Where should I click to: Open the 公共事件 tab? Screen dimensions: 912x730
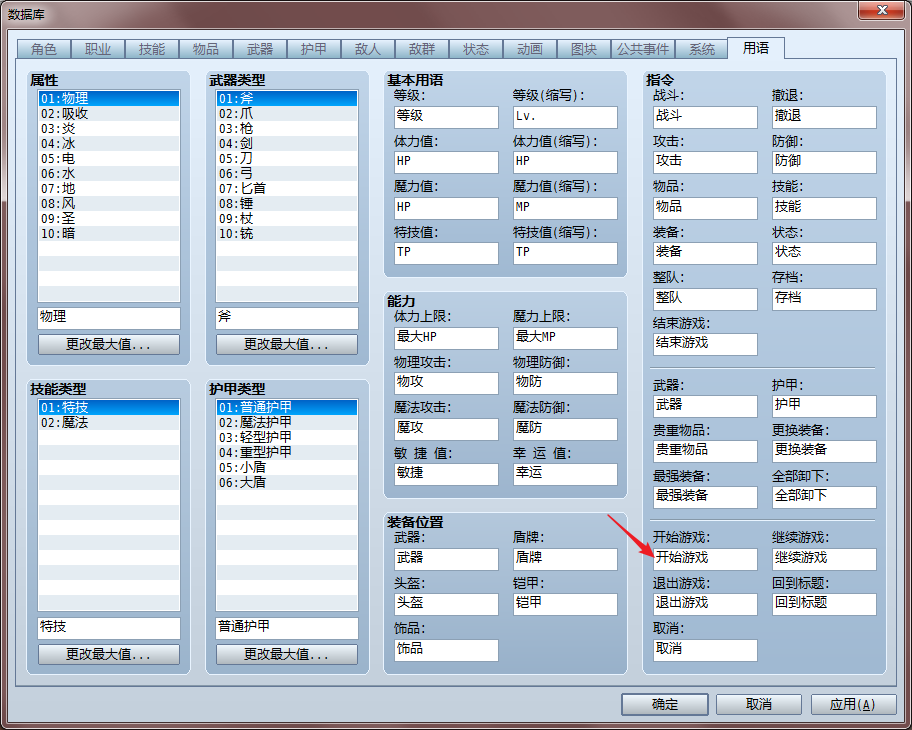pyautogui.click(x=643, y=49)
